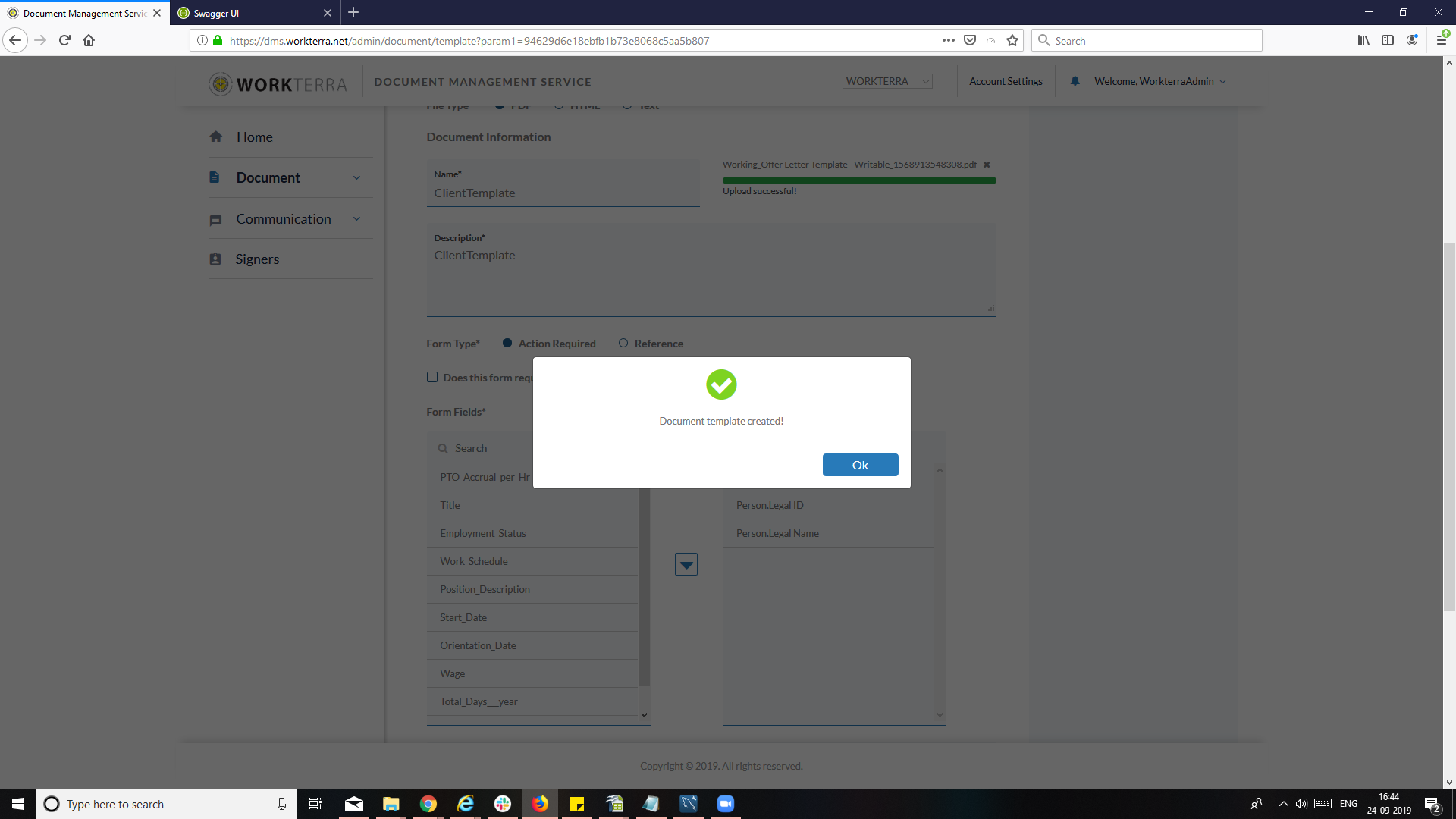Click the notification bell icon
Screen dimensions: 1456x819
point(1075,81)
